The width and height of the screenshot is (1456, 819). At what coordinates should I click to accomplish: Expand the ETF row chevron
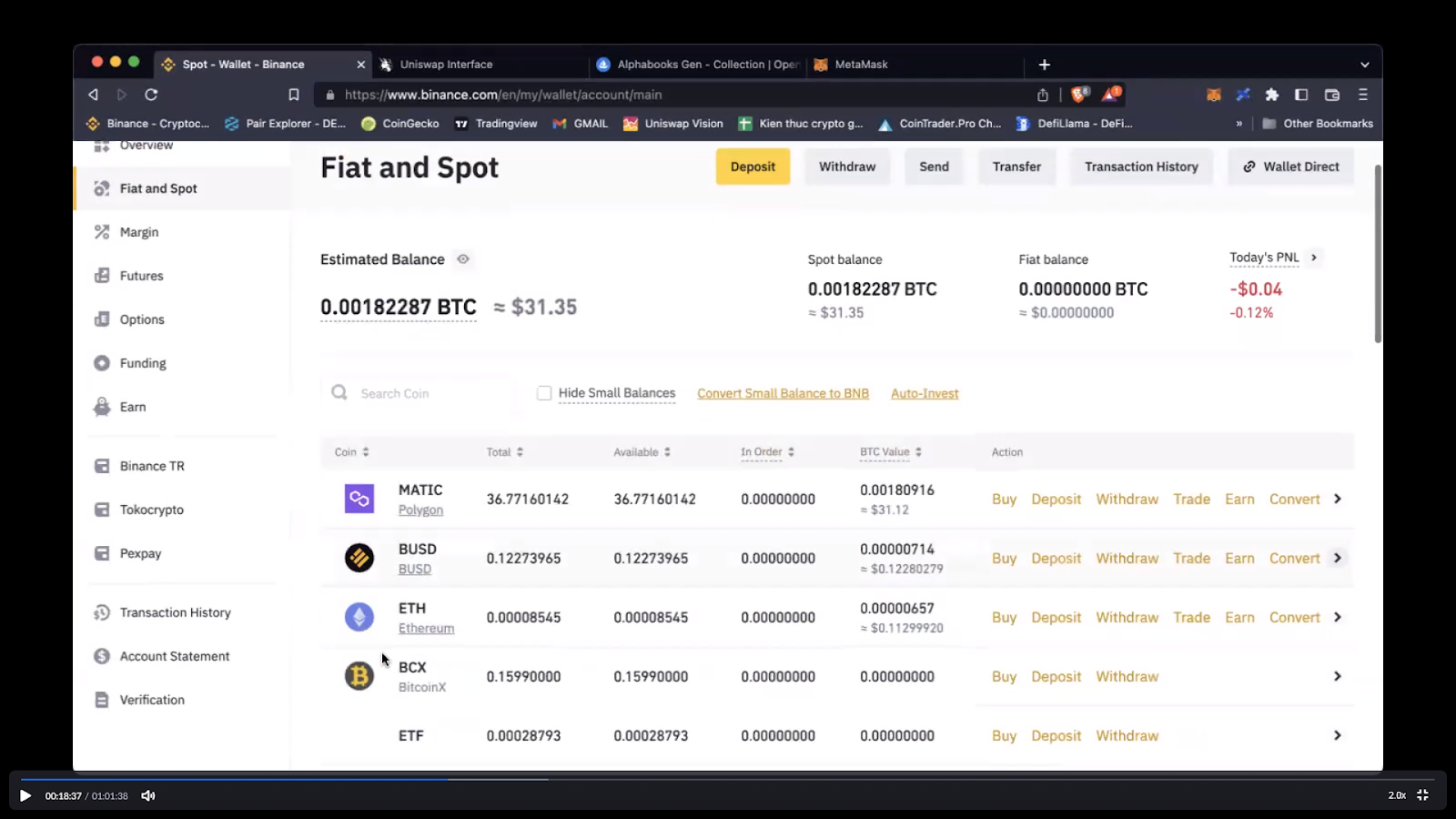coord(1338,735)
